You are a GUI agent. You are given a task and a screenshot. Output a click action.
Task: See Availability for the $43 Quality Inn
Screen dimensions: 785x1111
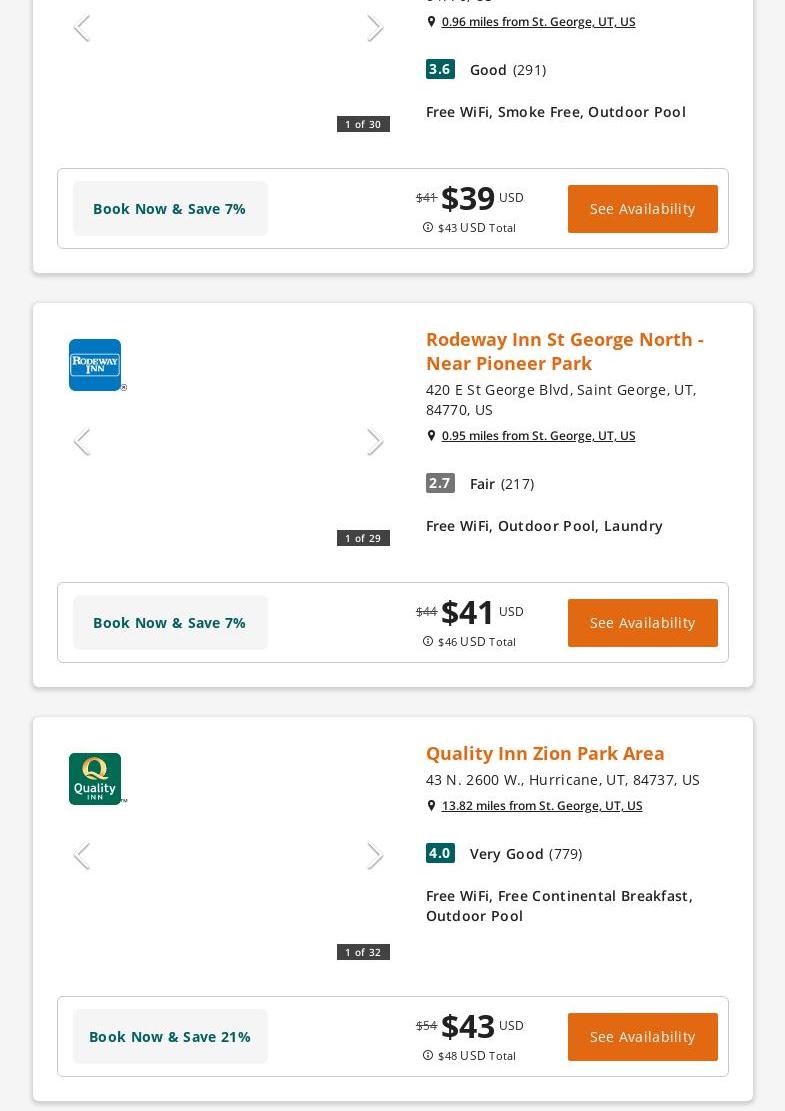click(x=642, y=1037)
